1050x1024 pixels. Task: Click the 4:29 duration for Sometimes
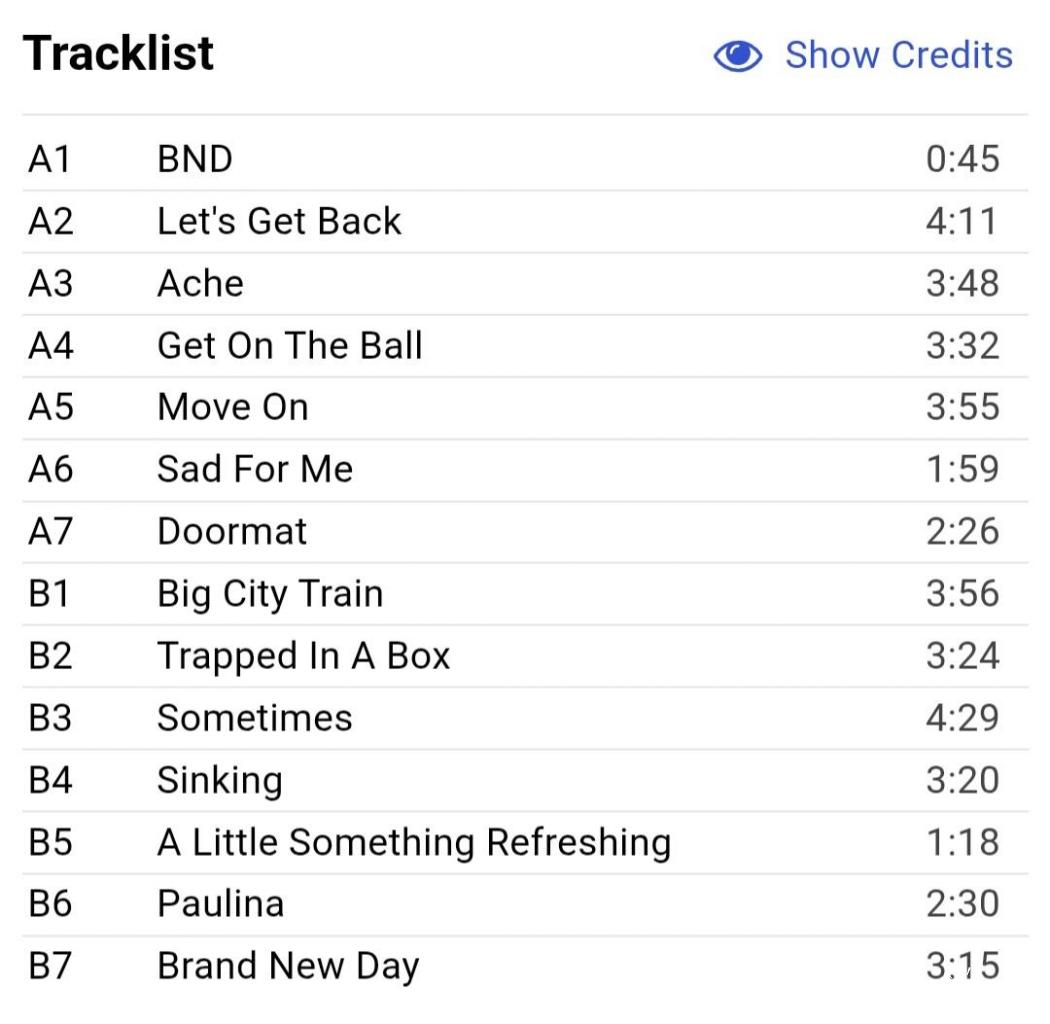tap(962, 717)
